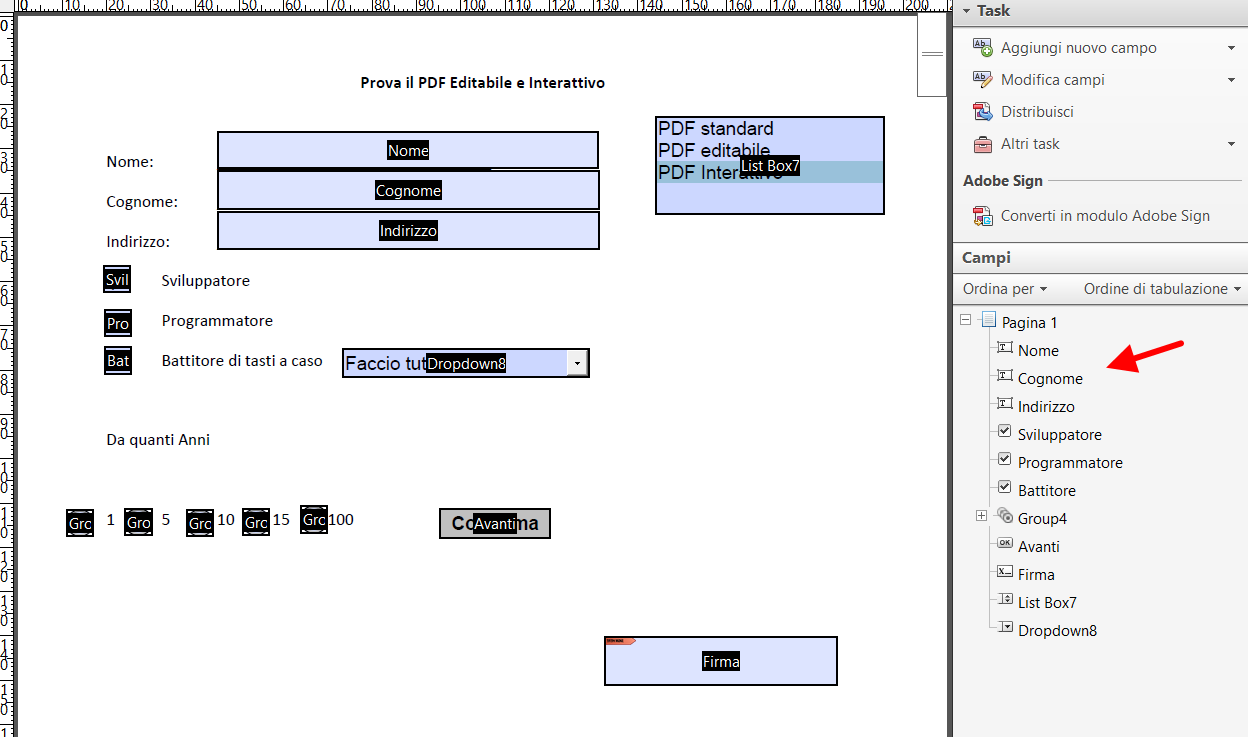
Task: Select the radio button labeled 15
Action: (x=256, y=522)
